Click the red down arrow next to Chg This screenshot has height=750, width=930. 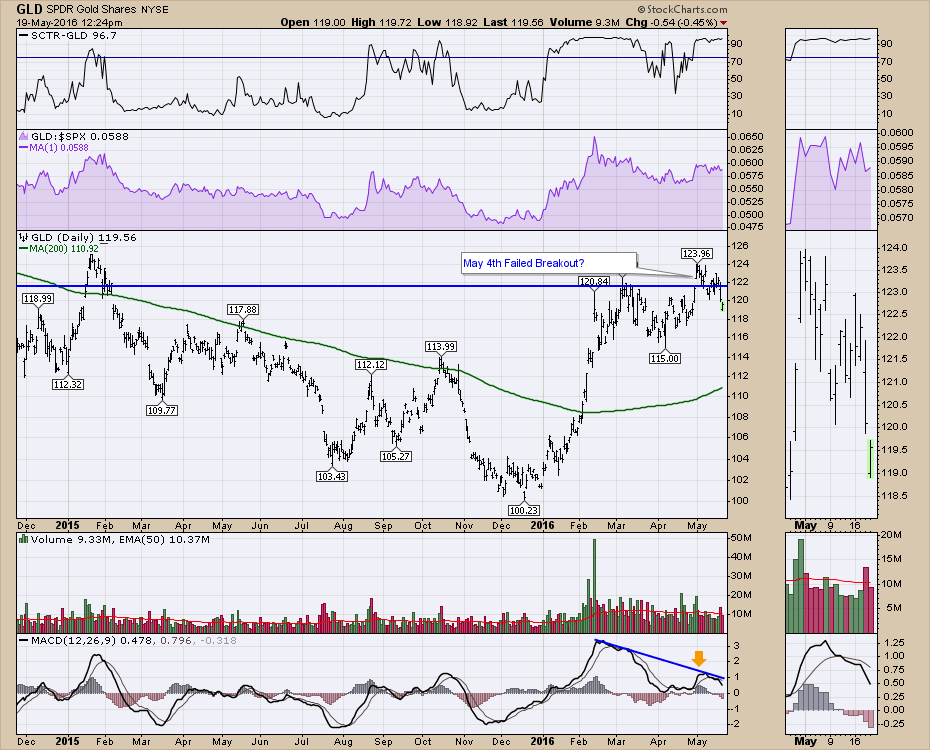(x=723, y=23)
